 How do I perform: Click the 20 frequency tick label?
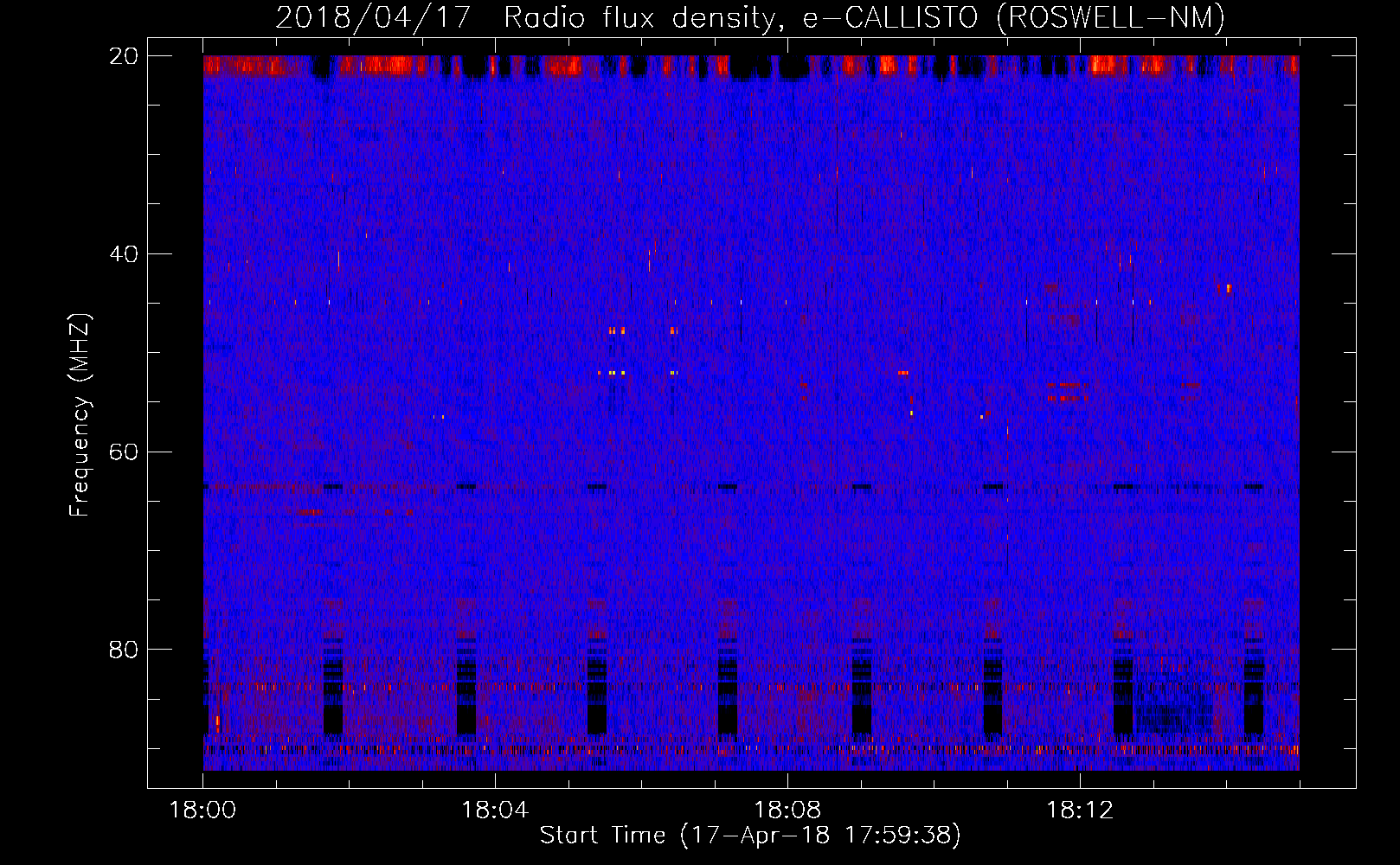pyautogui.click(x=124, y=56)
